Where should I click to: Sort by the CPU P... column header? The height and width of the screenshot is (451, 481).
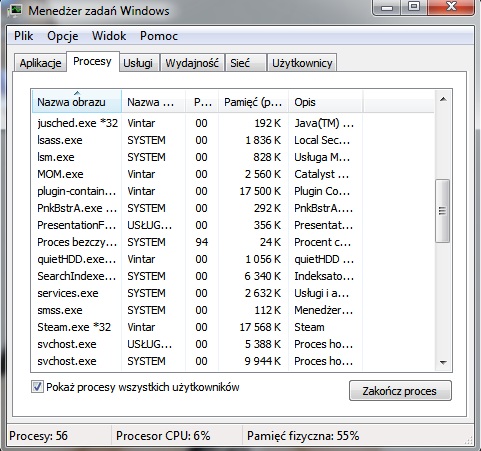tap(202, 102)
